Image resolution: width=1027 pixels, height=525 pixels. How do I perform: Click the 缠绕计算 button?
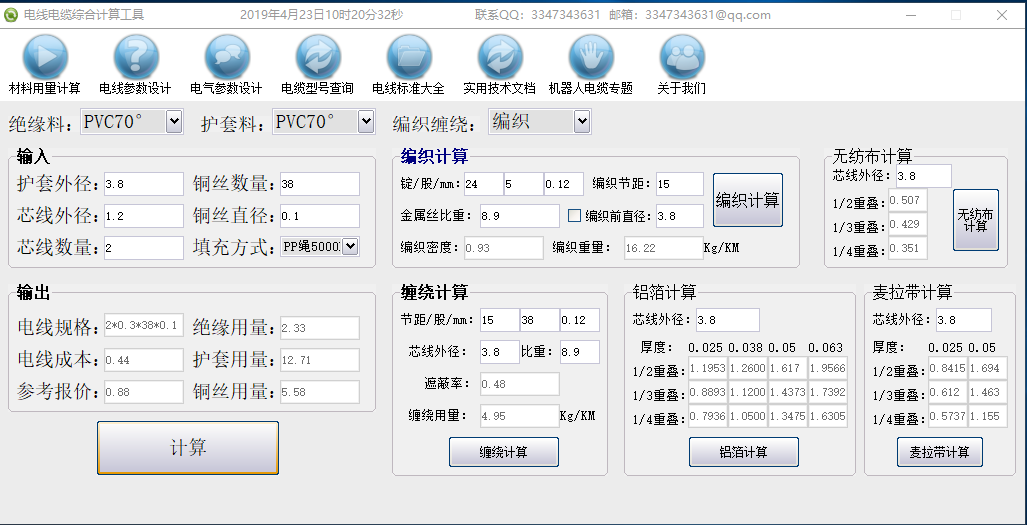pyautogui.click(x=503, y=452)
